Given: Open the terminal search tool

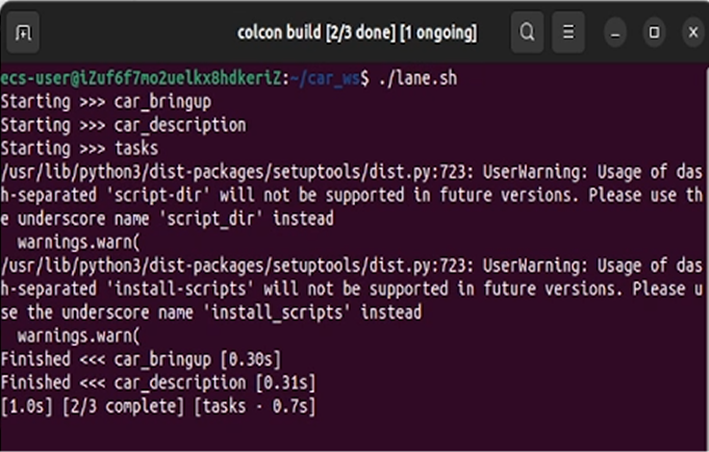Looking at the screenshot, I should point(527,33).
